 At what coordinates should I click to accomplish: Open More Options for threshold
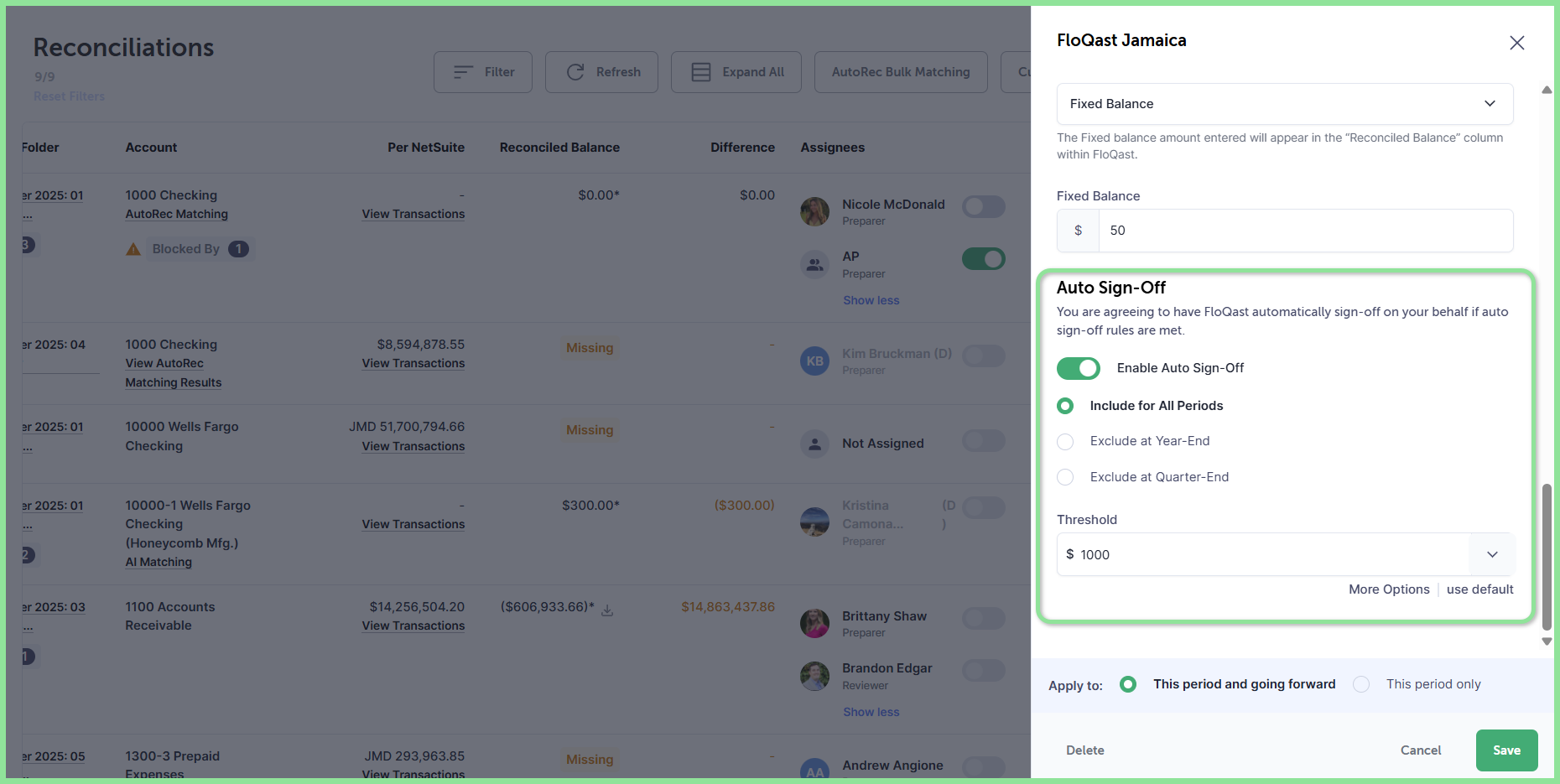pyautogui.click(x=1389, y=589)
